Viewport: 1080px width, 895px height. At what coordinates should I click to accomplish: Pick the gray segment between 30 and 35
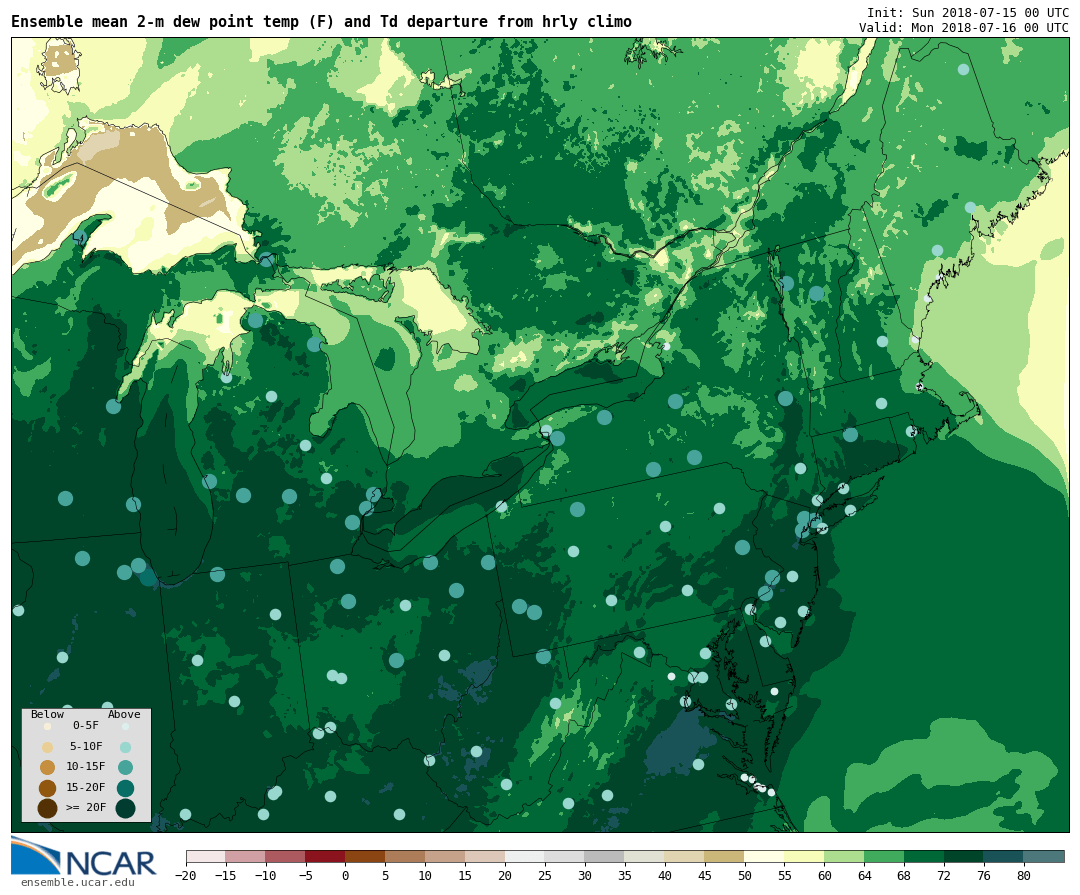pos(605,856)
